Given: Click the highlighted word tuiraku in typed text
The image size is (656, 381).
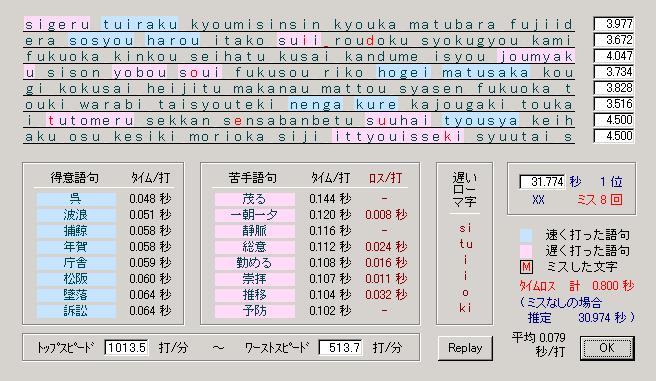Looking at the screenshot, I should 140,24.
